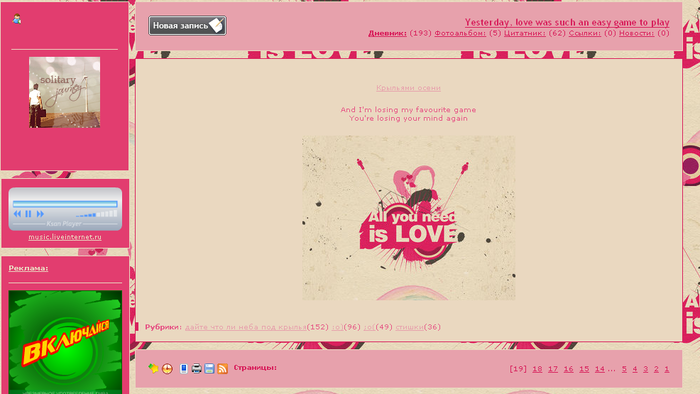Click the orange RSS feed icon
The height and width of the screenshot is (394, 700).
(x=222, y=369)
